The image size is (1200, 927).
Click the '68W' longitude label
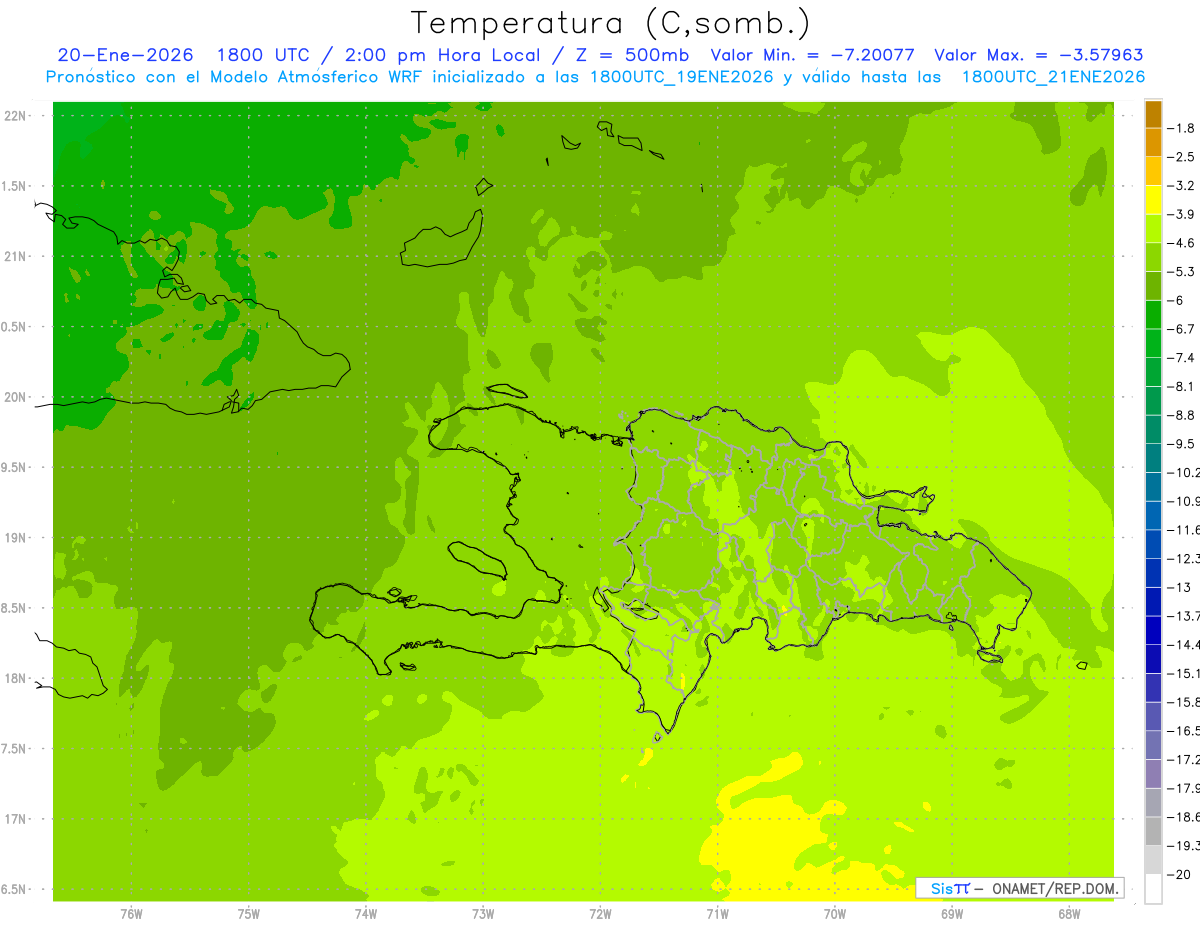pyautogui.click(x=1069, y=914)
